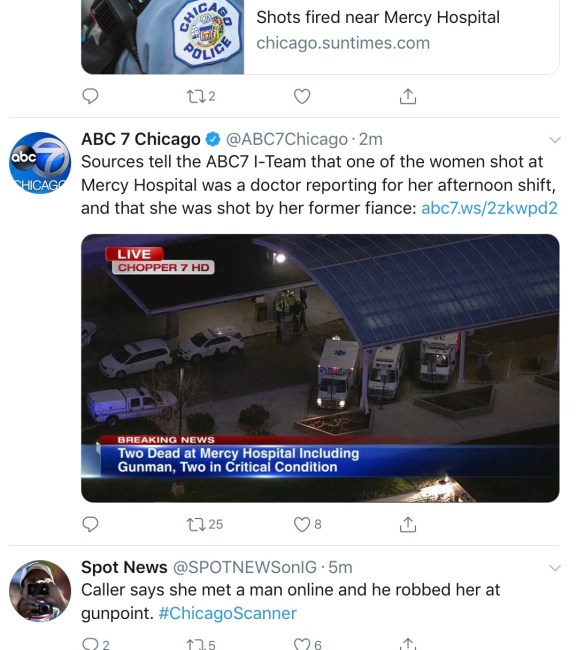Open the chicago.suntimes.com link card
This screenshot has height=650, width=584.
pos(320,37)
